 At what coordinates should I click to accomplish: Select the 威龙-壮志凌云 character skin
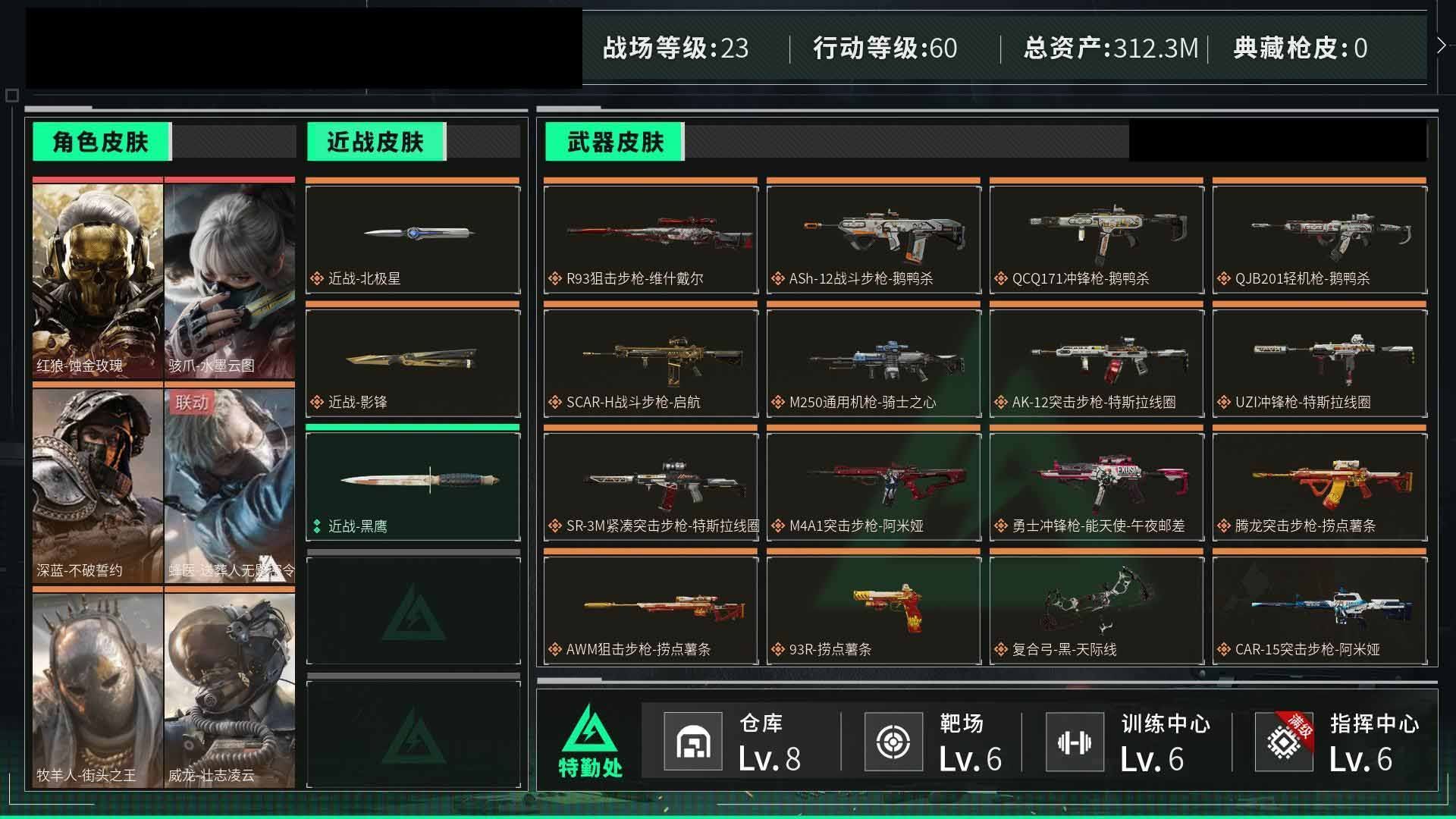point(230,691)
